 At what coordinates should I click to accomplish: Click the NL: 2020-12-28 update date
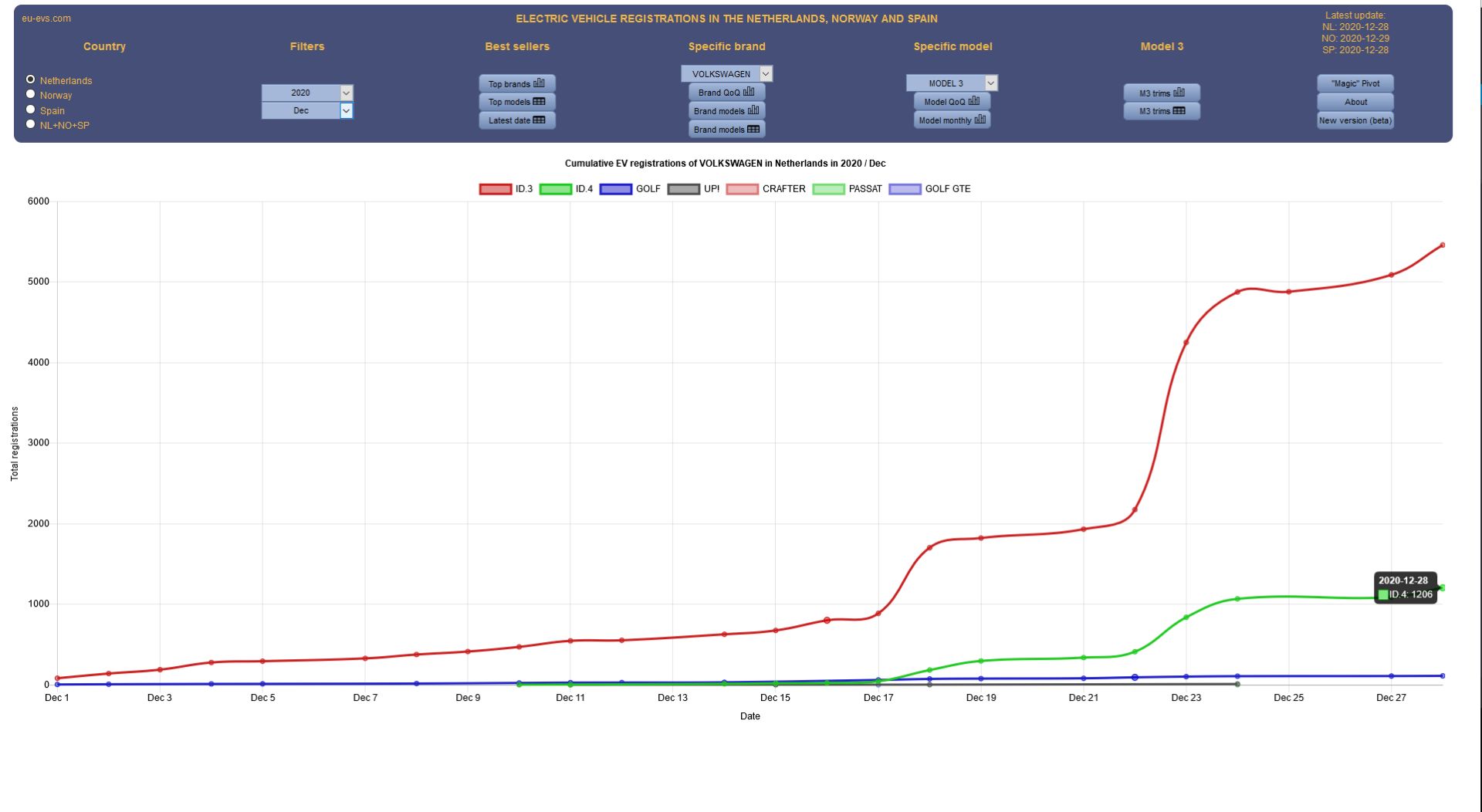point(1355,27)
